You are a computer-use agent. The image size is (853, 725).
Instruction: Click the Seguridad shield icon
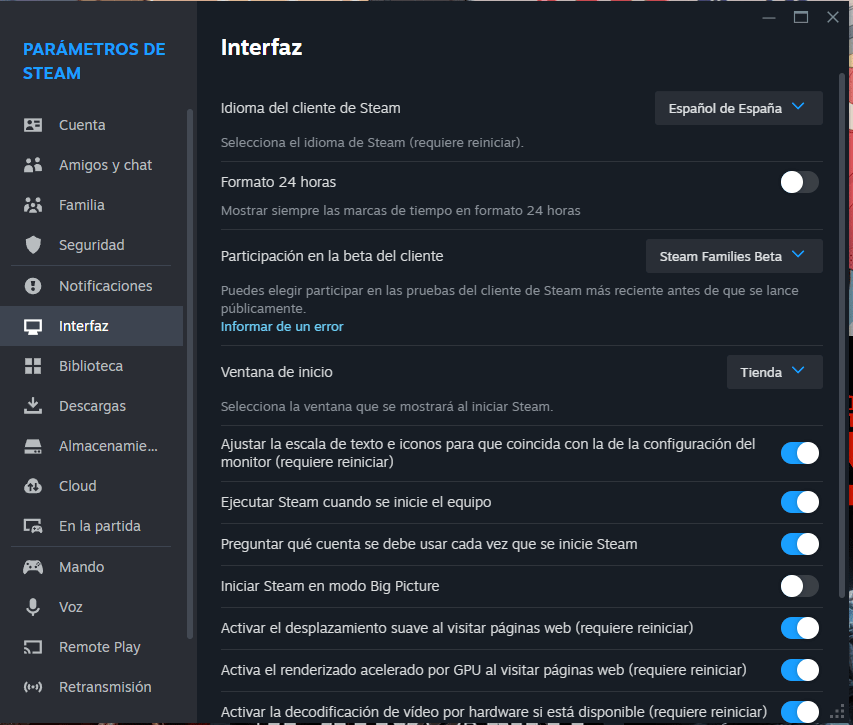[33, 245]
